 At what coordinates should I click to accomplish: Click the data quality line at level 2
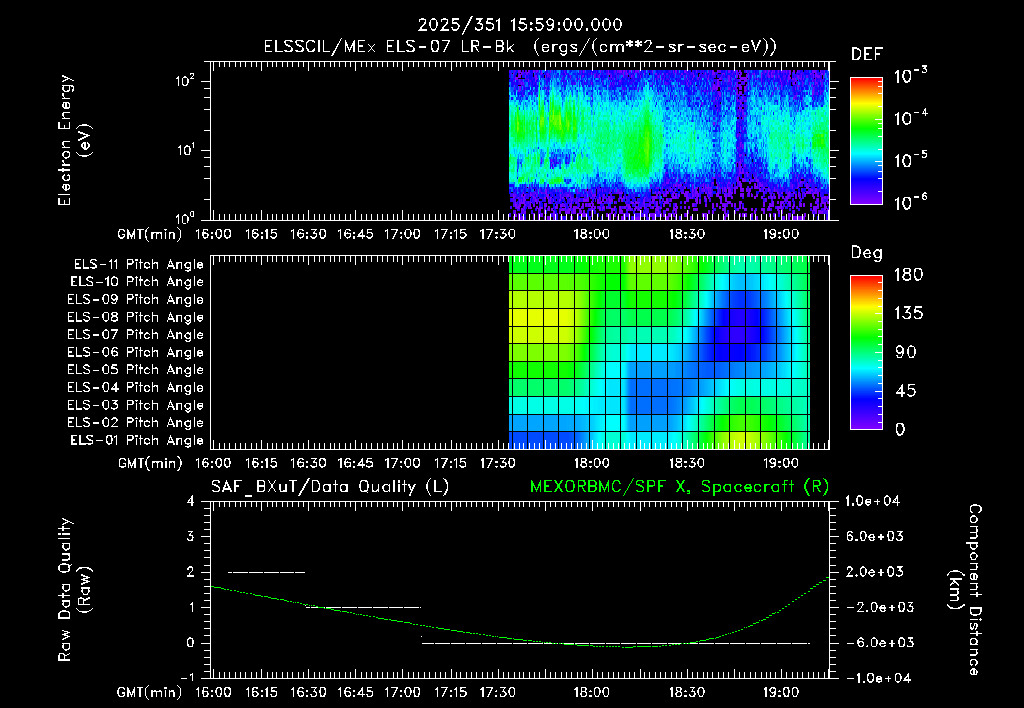(266, 572)
